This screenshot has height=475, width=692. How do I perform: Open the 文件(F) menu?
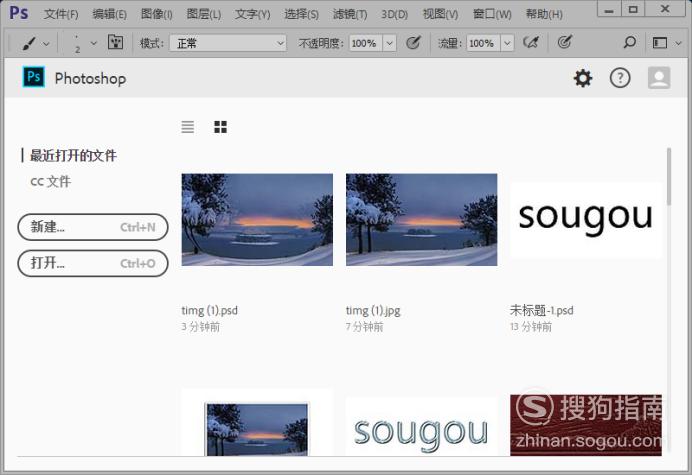[61, 14]
